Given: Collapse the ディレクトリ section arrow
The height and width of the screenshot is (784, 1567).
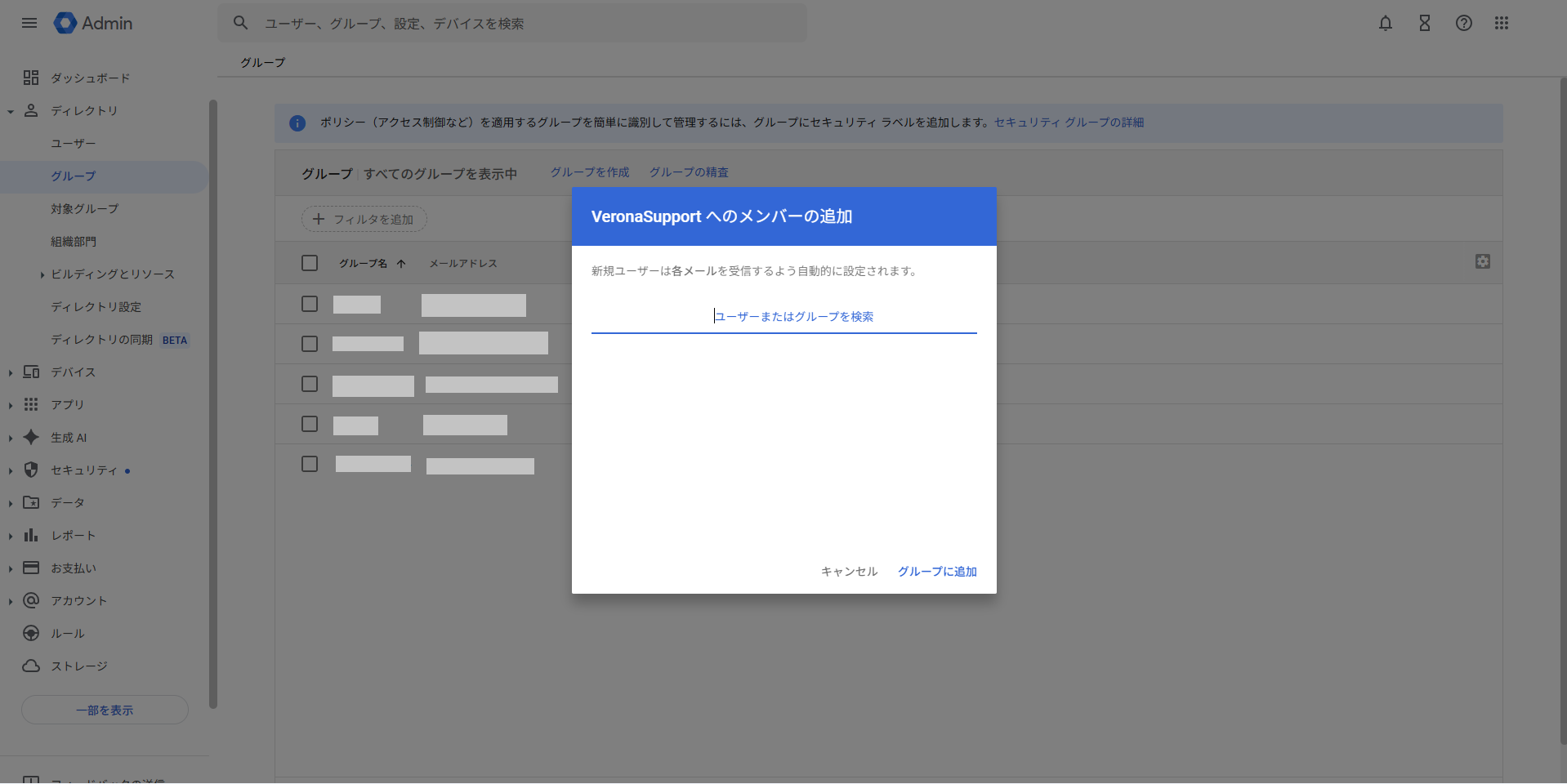Looking at the screenshot, I should coord(11,111).
